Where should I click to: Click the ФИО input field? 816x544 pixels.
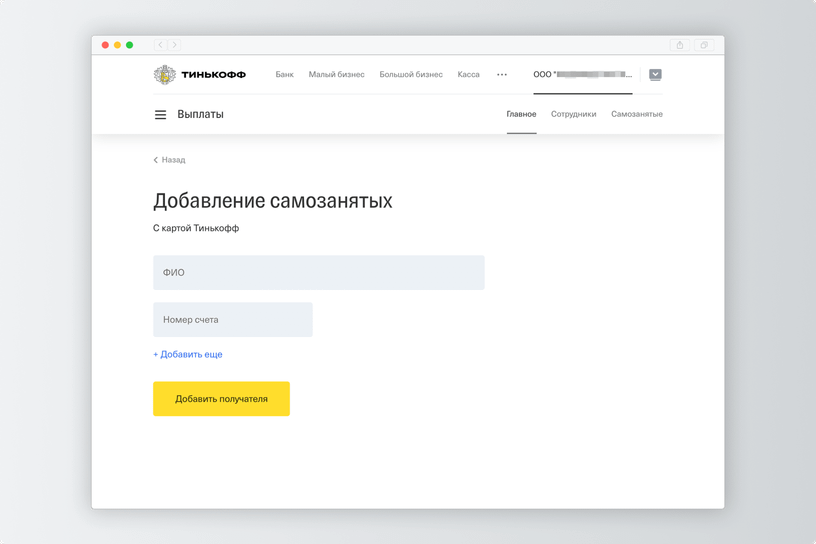coord(318,272)
